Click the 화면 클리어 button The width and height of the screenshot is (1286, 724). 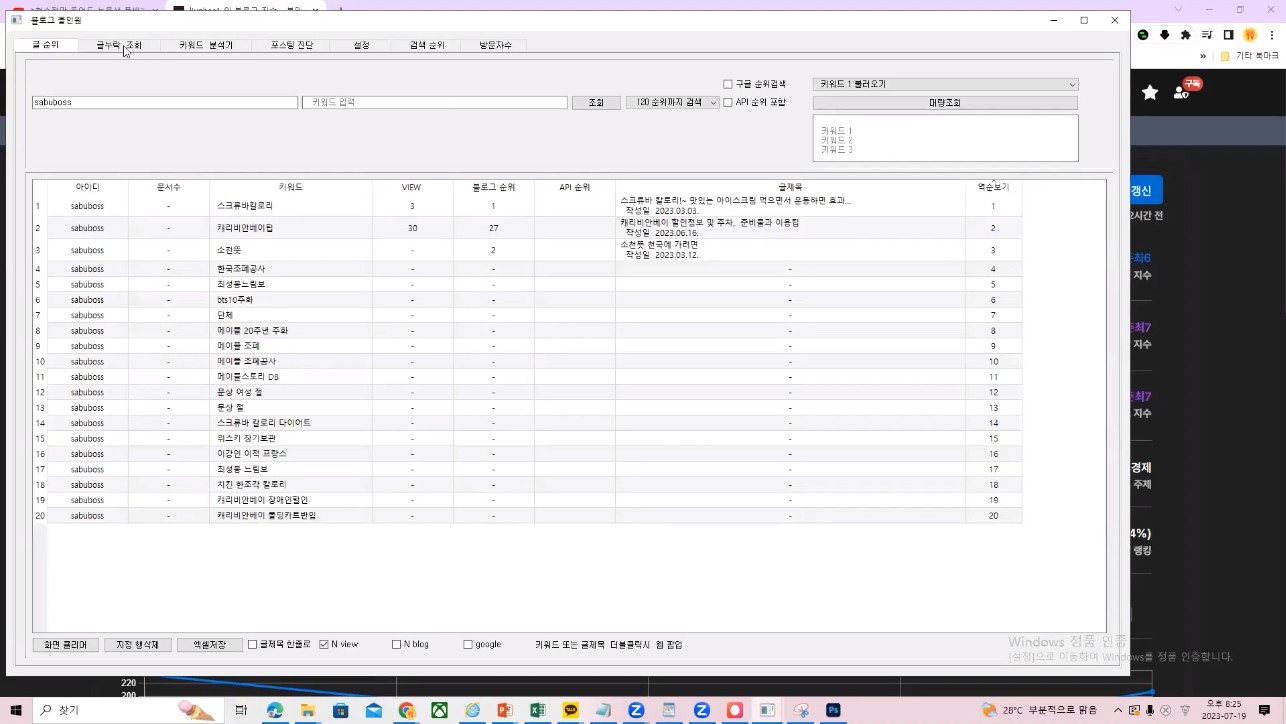tap(66, 645)
